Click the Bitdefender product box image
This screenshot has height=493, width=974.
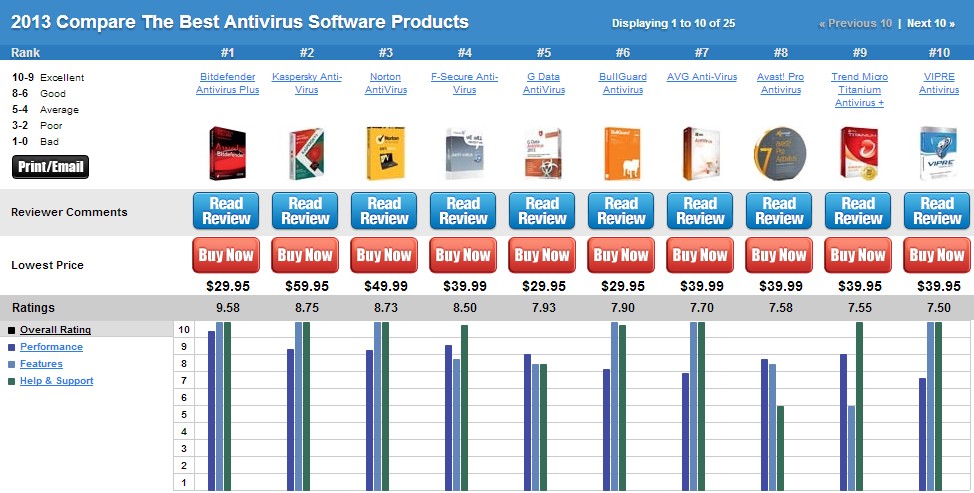click(x=227, y=153)
